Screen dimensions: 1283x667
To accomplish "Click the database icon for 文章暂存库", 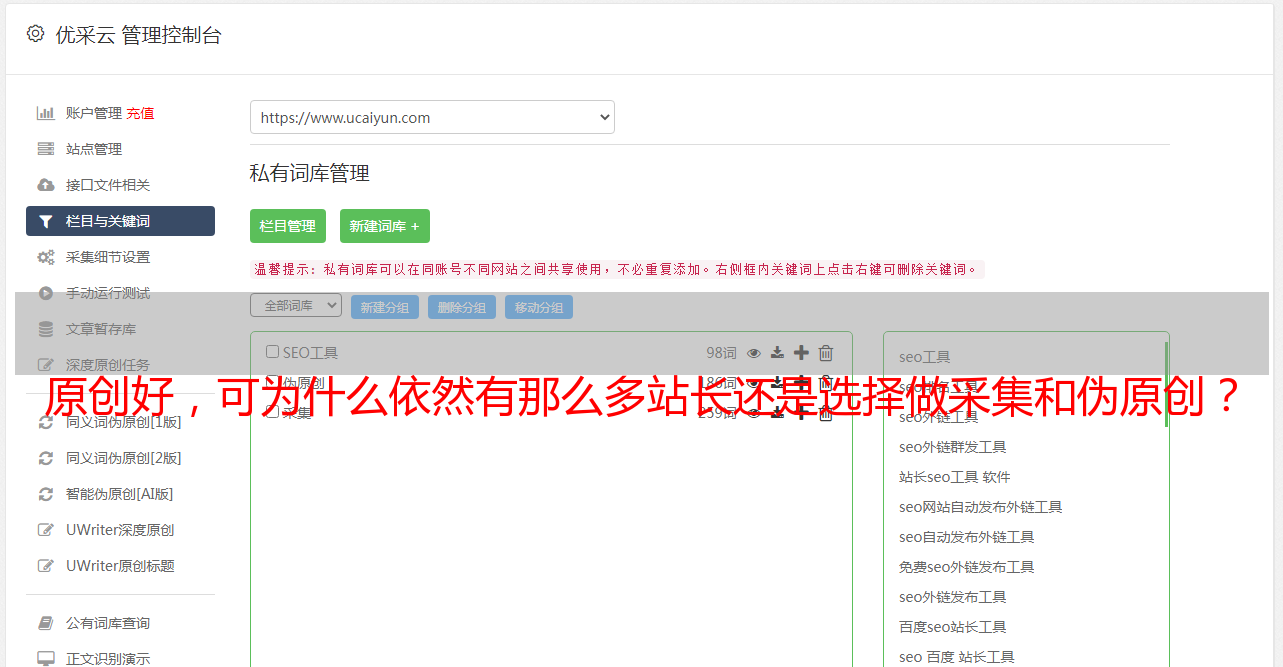I will click(x=46, y=329).
